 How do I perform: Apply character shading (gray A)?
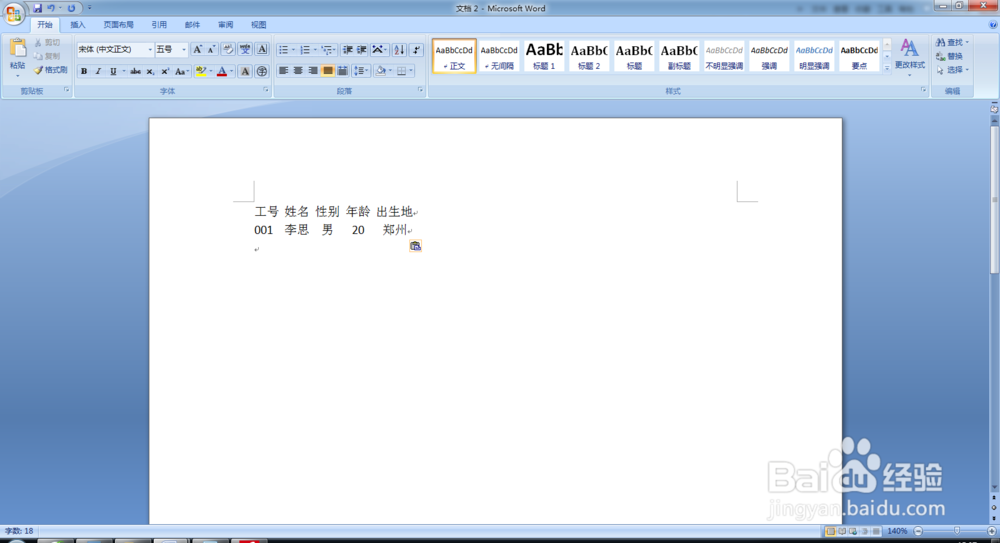pos(245,71)
